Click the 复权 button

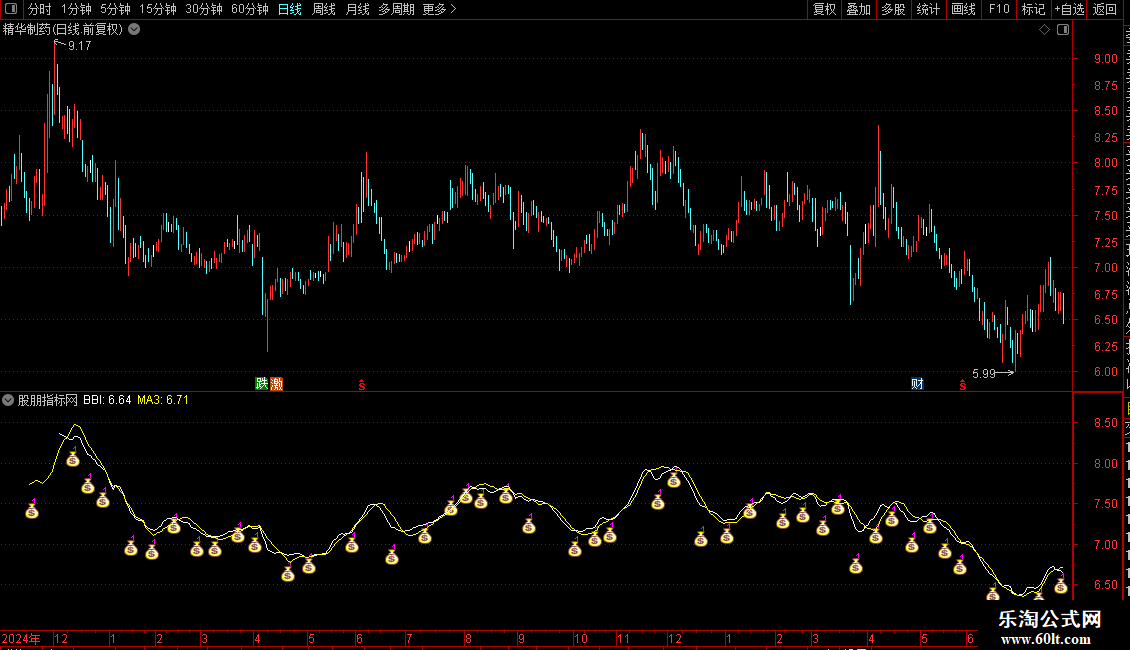coord(824,9)
